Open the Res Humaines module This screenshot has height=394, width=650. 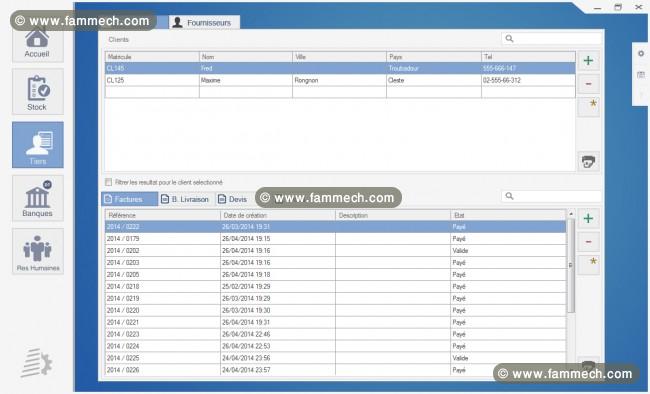click(x=38, y=251)
